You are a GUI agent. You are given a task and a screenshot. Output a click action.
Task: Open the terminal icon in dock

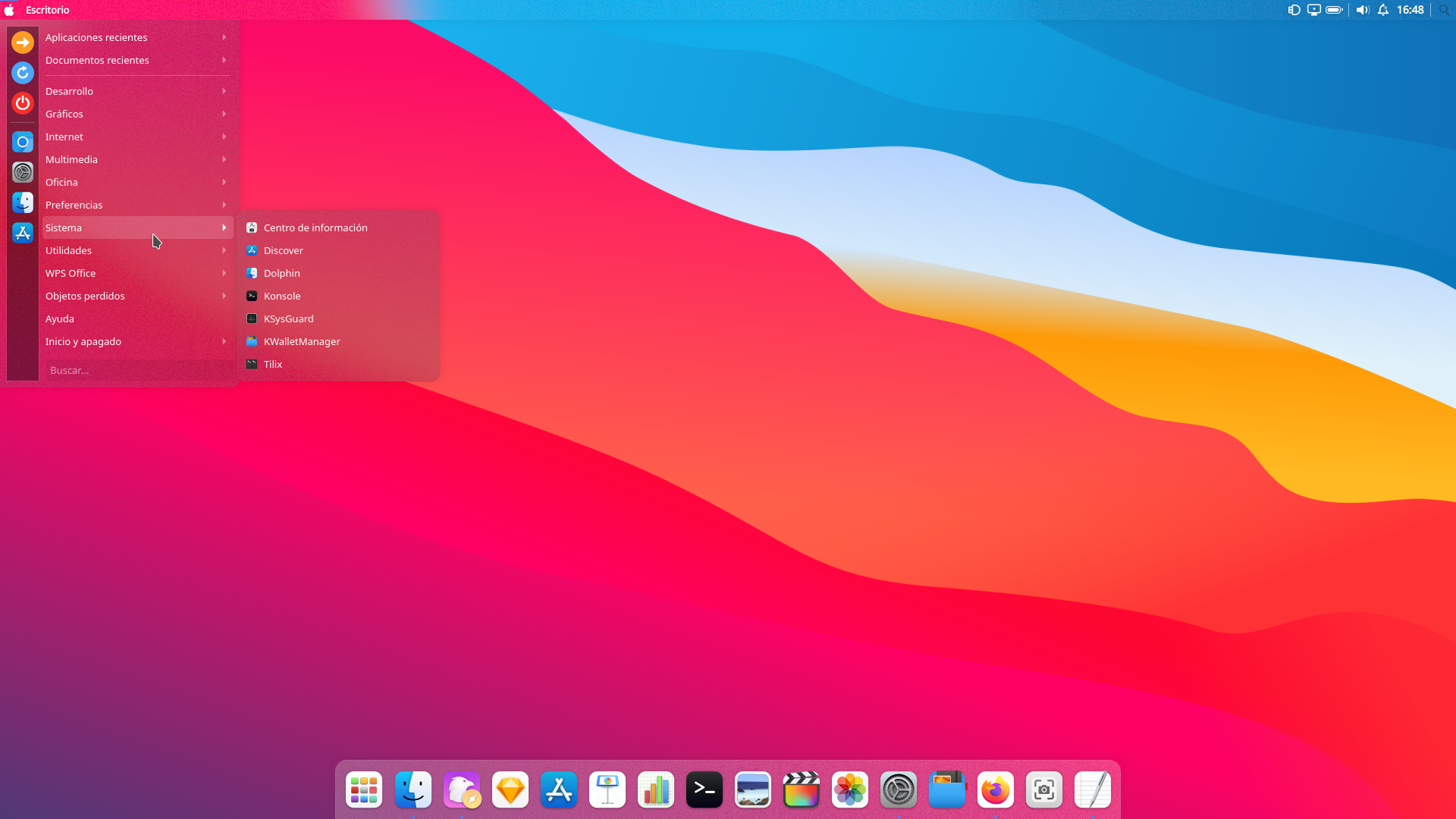tap(704, 790)
